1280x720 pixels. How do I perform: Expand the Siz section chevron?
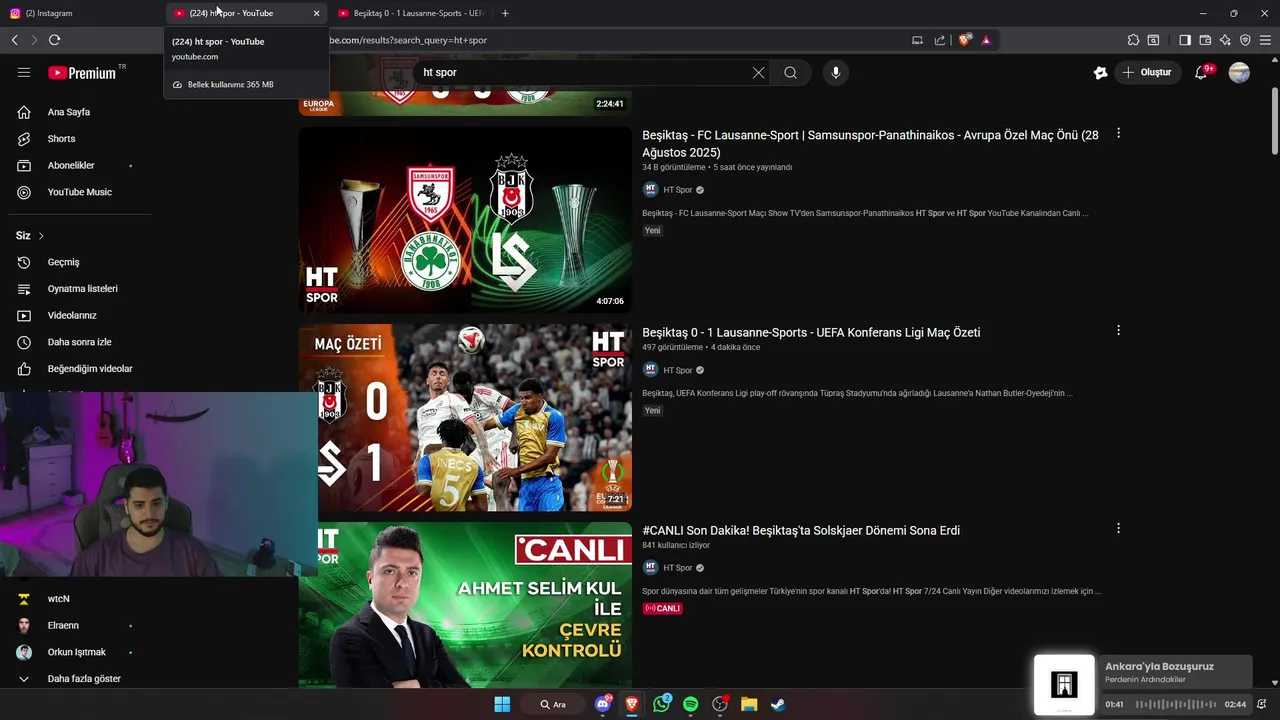[x=41, y=236]
